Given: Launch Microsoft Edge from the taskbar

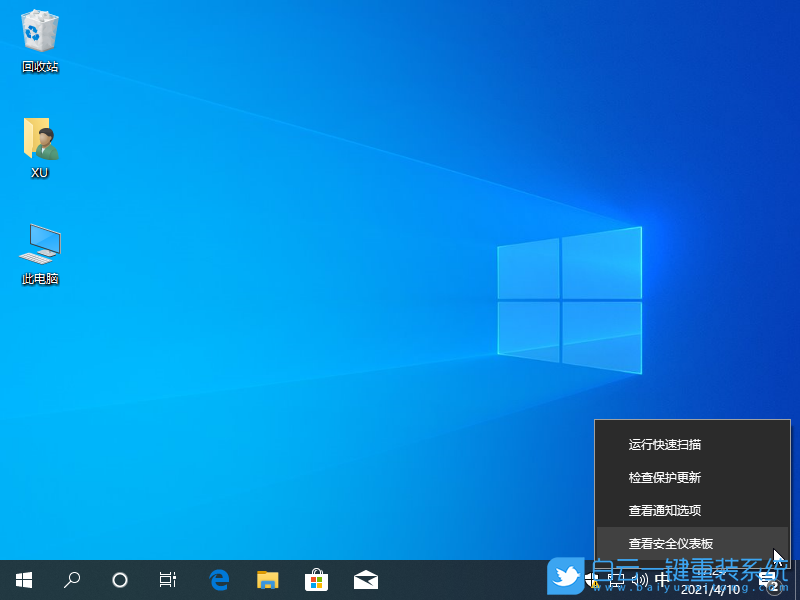Looking at the screenshot, I should [x=218, y=579].
